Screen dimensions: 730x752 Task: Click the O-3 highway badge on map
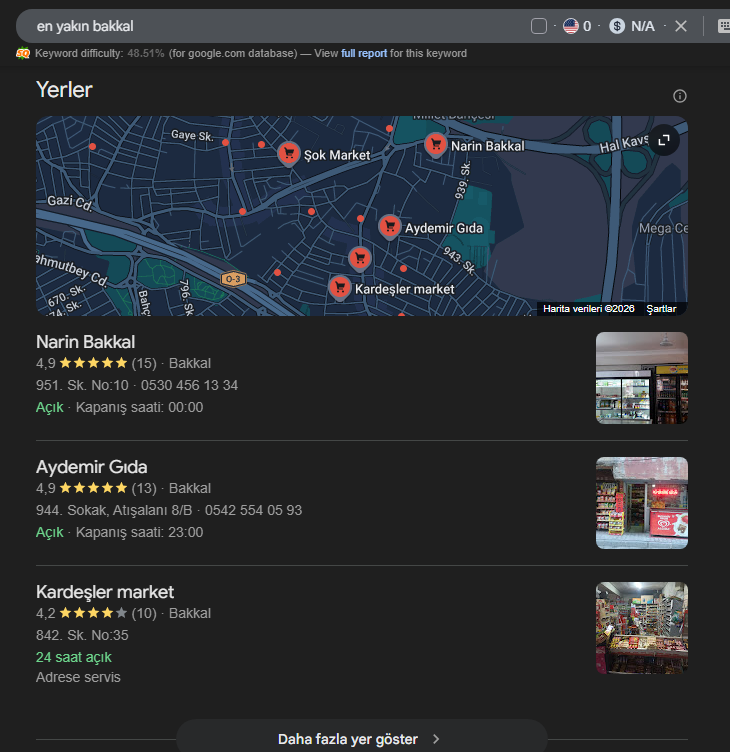[x=233, y=279]
